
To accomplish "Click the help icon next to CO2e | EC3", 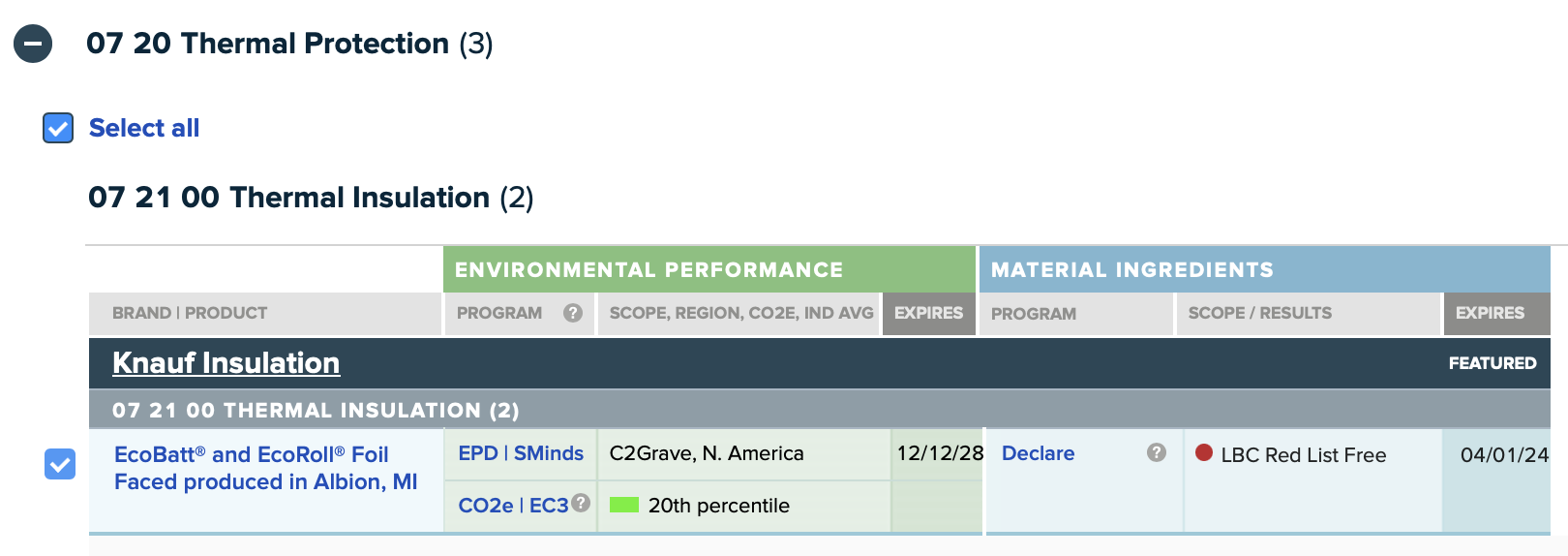I will coord(581,503).
